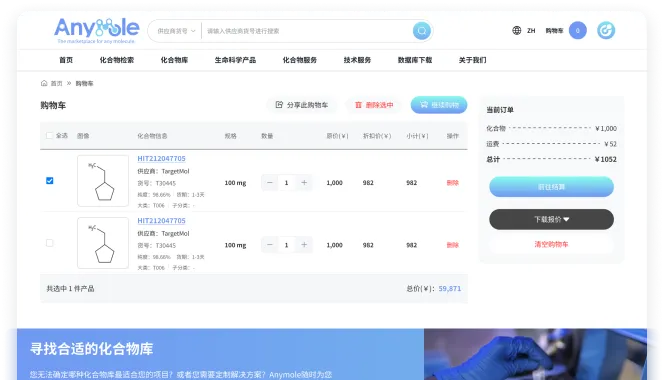
Task: Open the 关于我们 menu item
Action: pyautogui.click(x=473, y=60)
